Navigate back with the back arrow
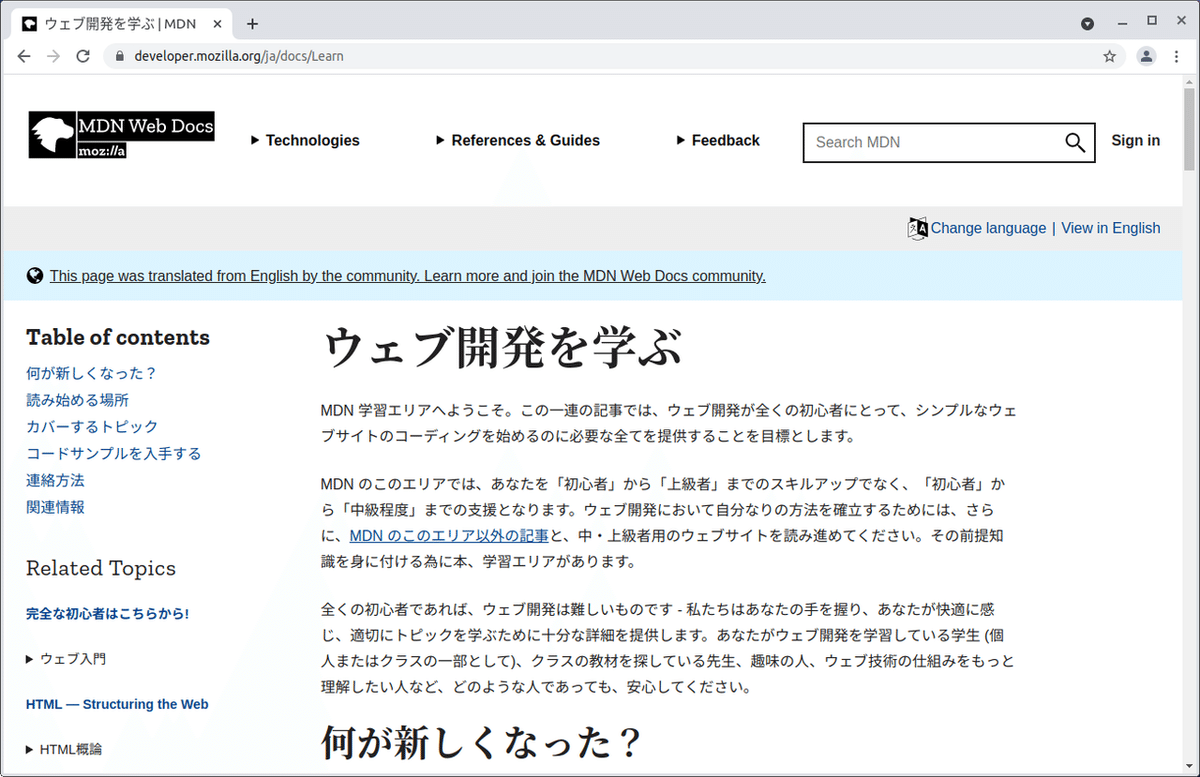Image resolution: width=1200 pixels, height=777 pixels. tap(24, 56)
